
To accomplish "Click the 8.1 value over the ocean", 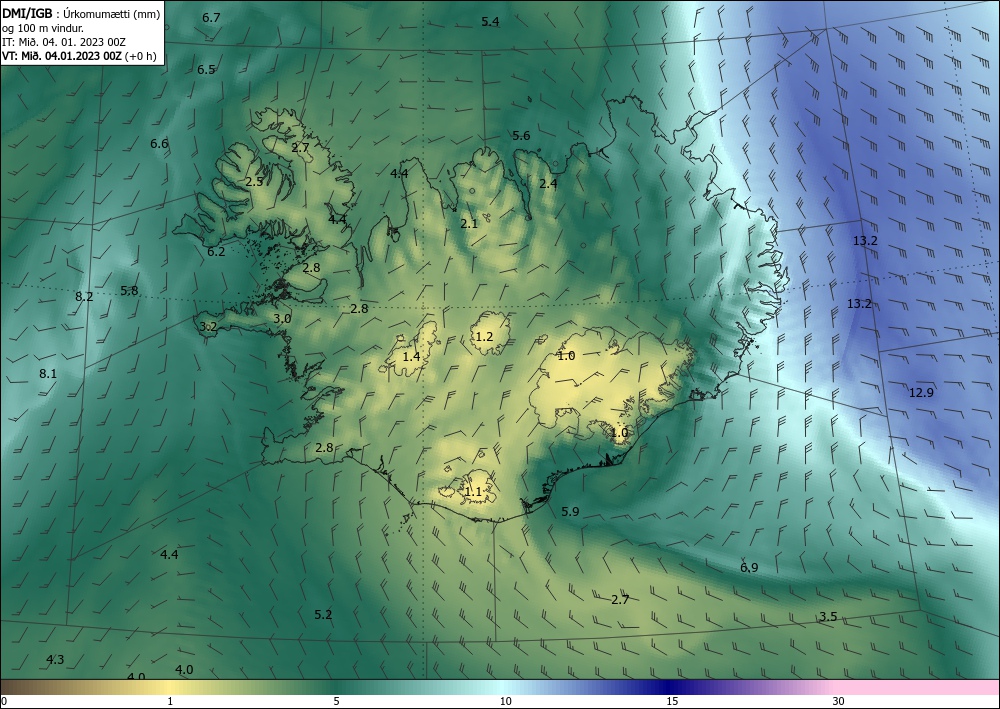I will (48, 374).
